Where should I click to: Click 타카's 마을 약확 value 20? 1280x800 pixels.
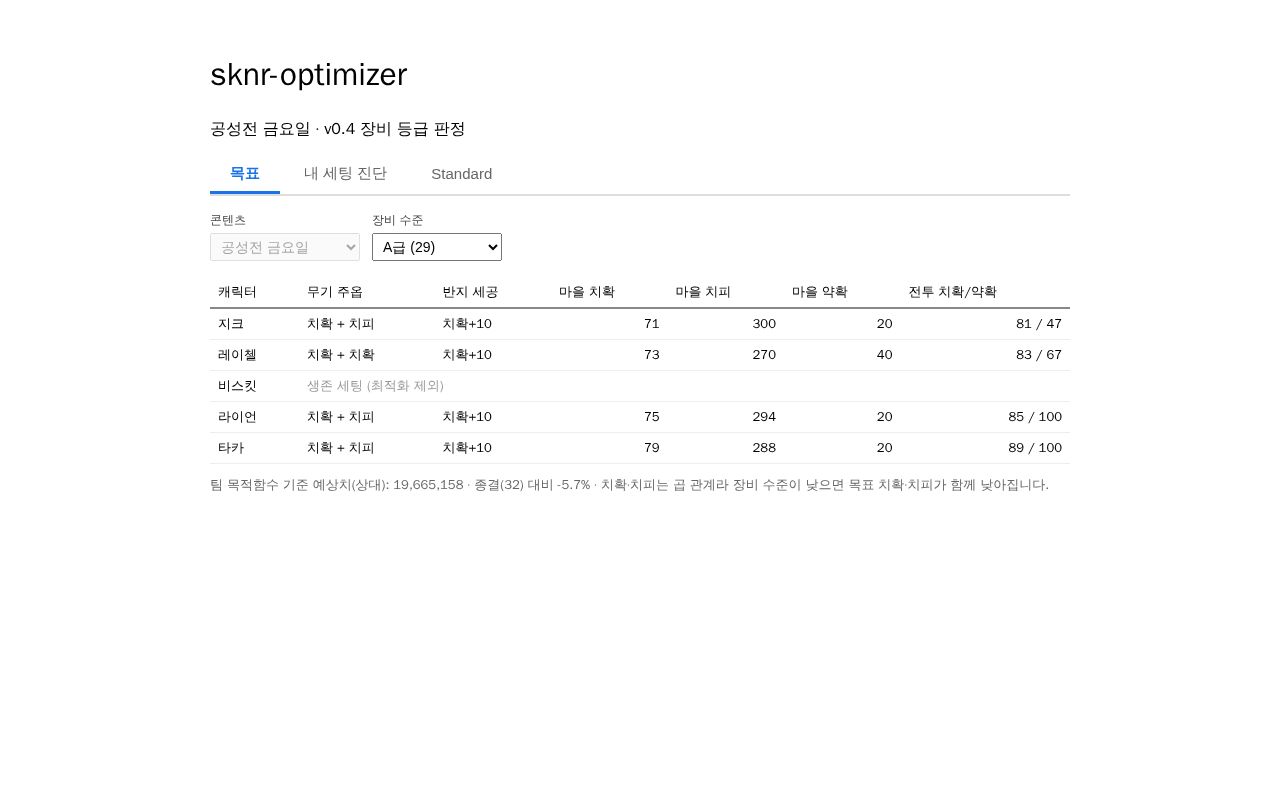click(x=885, y=448)
